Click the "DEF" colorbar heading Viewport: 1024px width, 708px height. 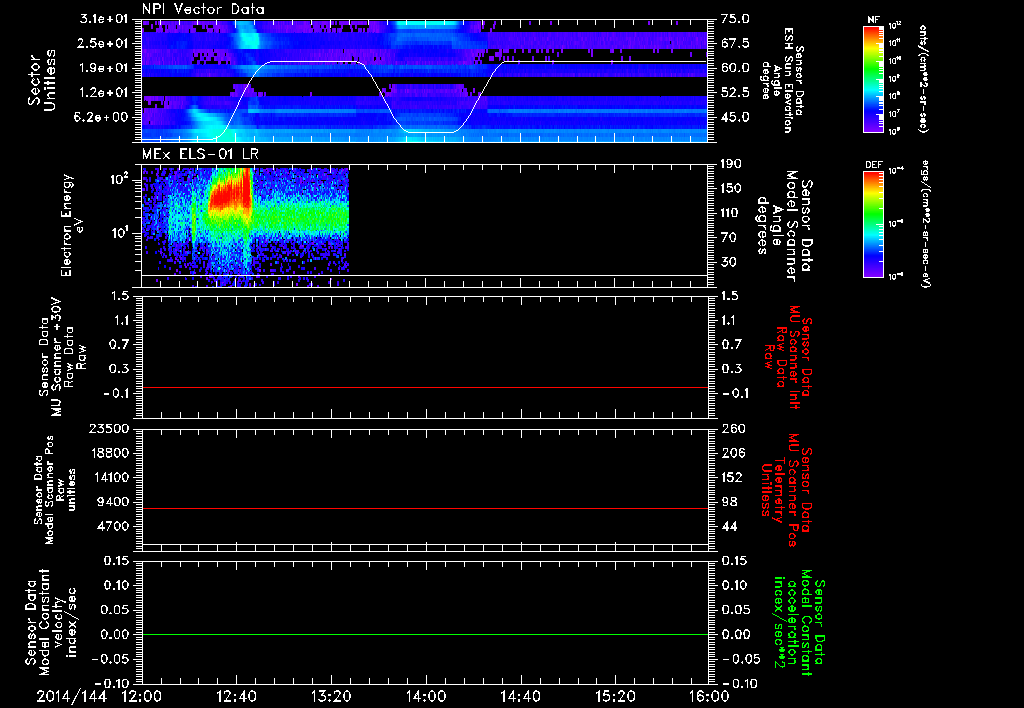(x=874, y=165)
